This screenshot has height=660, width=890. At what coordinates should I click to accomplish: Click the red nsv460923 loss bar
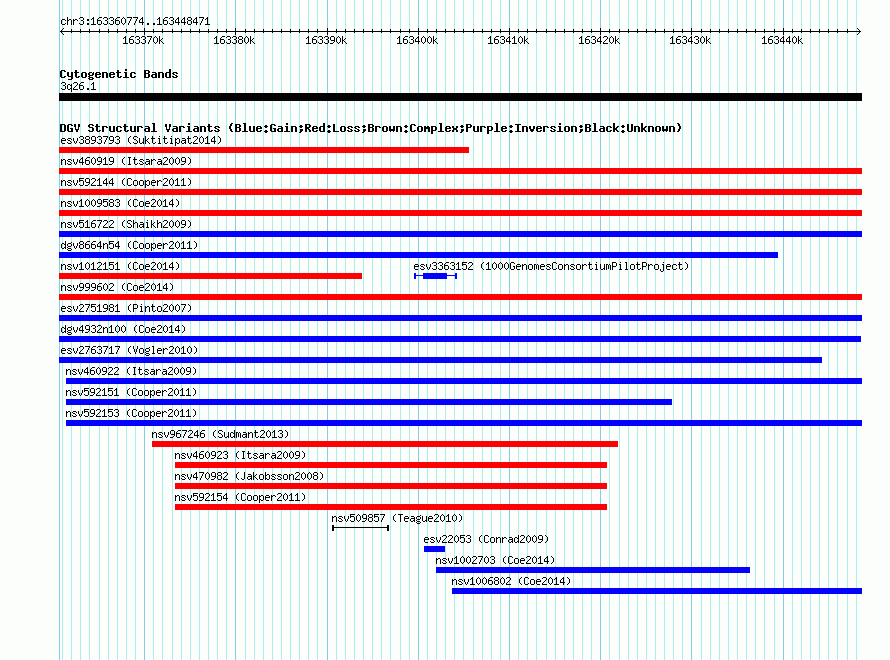pos(391,465)
